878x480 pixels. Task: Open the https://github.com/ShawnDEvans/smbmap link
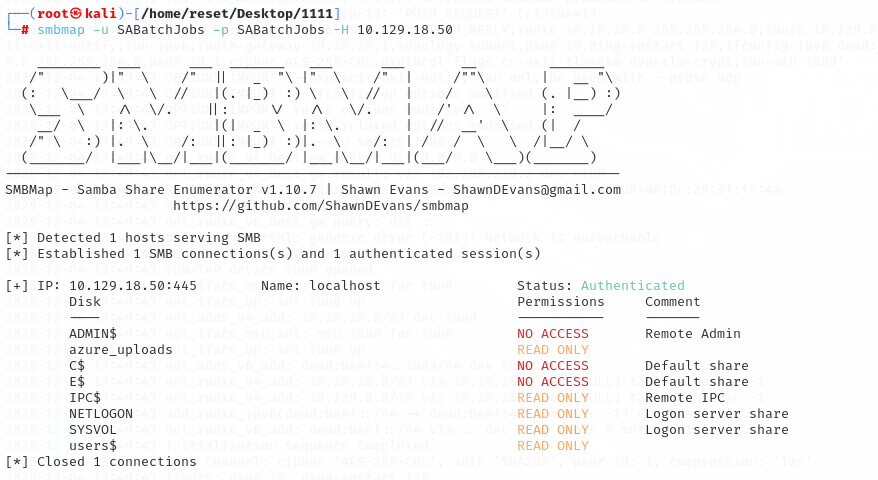[x=321, y=206]
